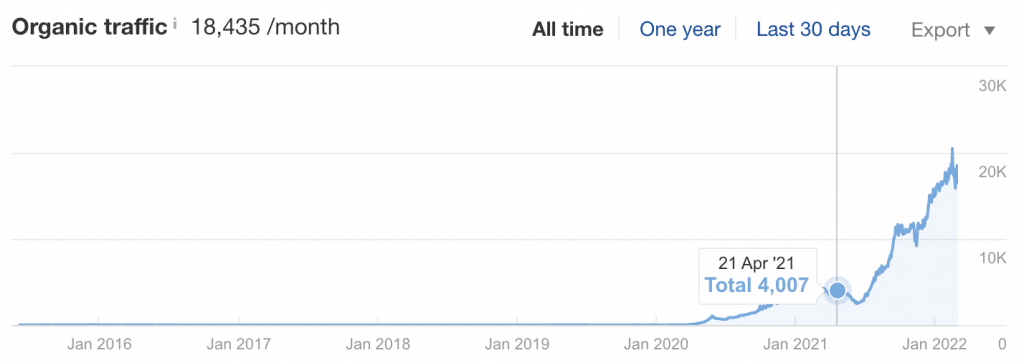
Task: Click the 18,435 /month traffic figure
Action: (x=266, y=27)
